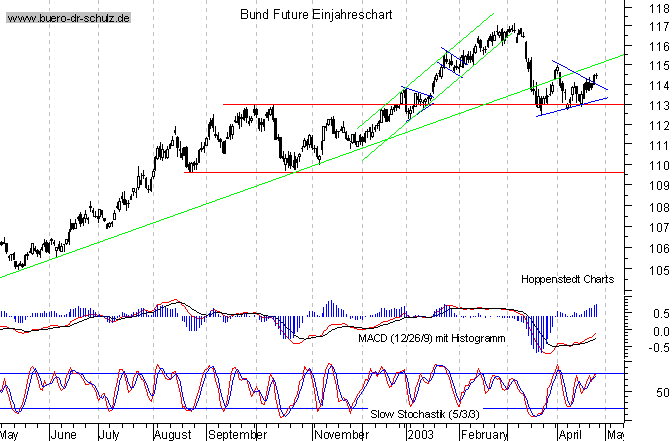This screenshot has height=441, width=672.
Task: Click the 107 price axis value
Action: tap(659, 228)
